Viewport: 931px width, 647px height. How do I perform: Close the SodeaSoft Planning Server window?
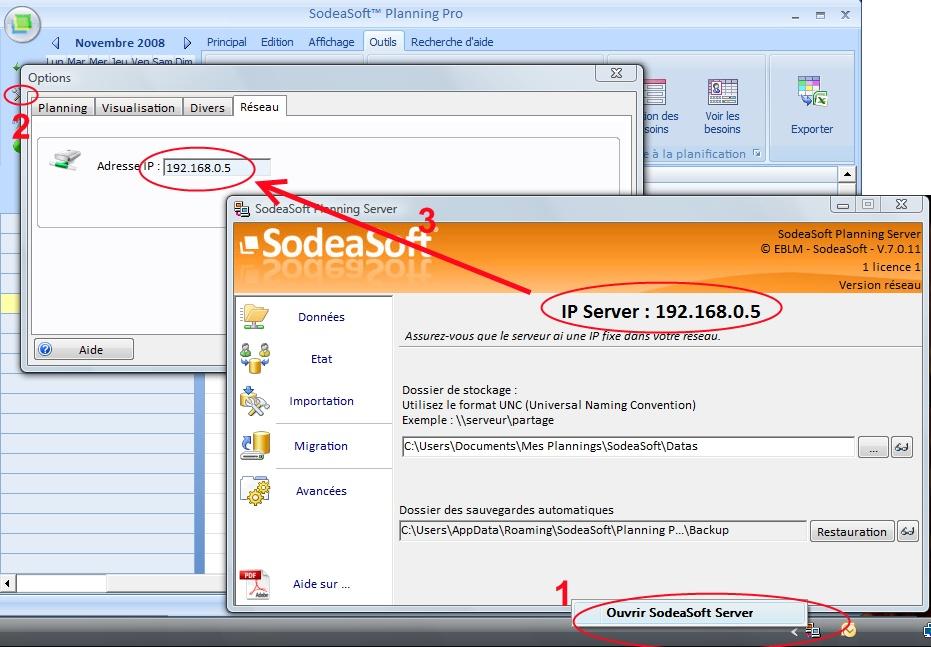pyautogui.click(x=901, y=204)
